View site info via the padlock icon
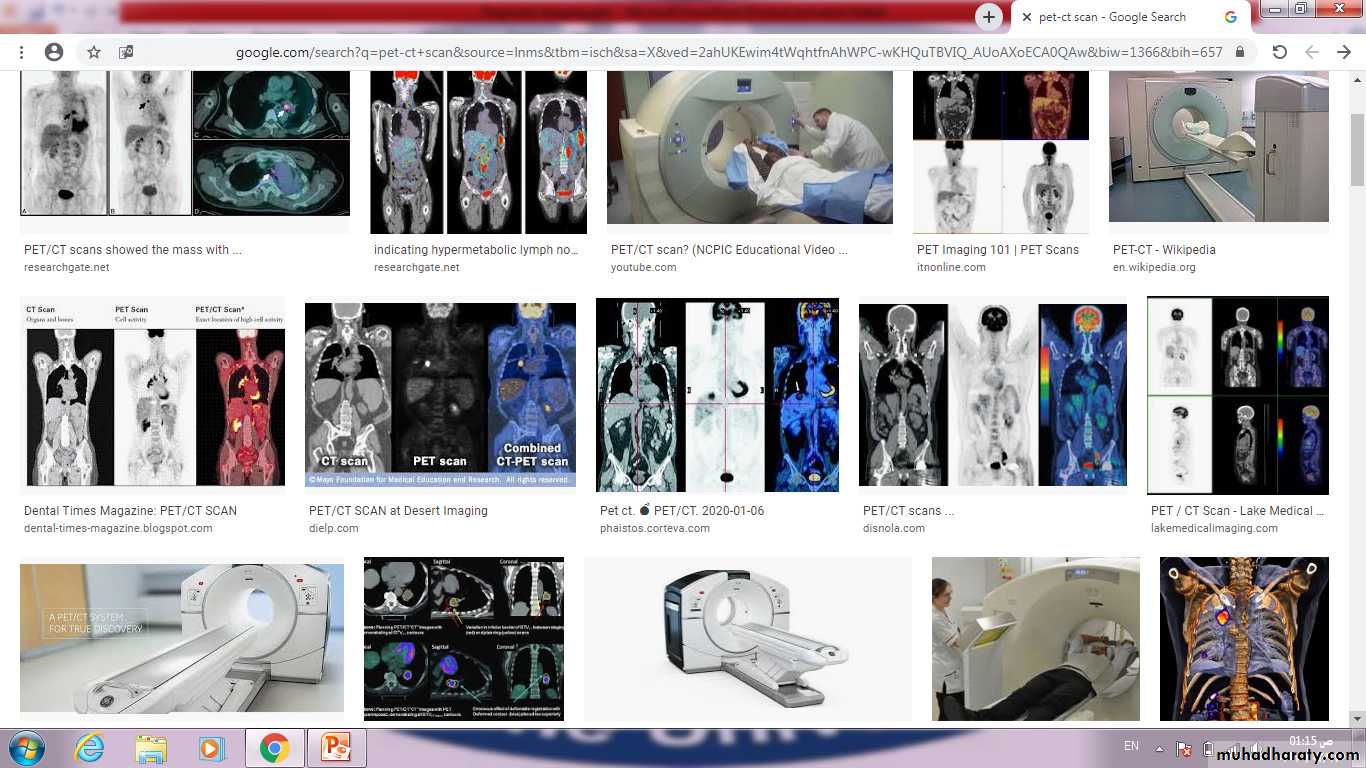 coord(1240,52)
